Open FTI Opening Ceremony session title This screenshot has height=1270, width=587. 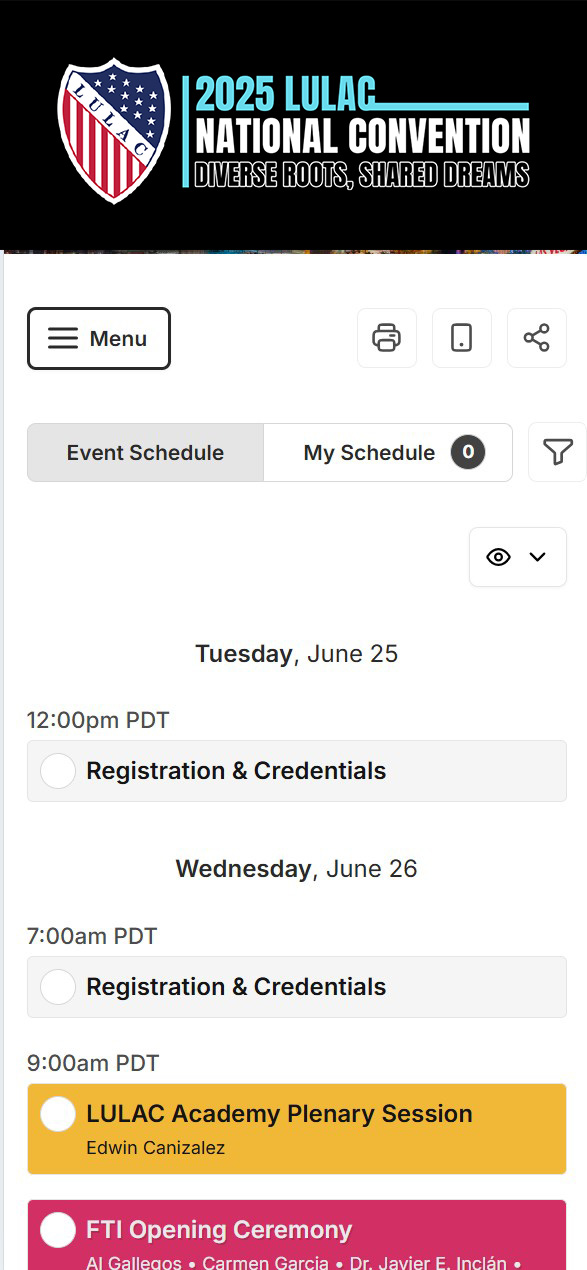coord(220,1230)
